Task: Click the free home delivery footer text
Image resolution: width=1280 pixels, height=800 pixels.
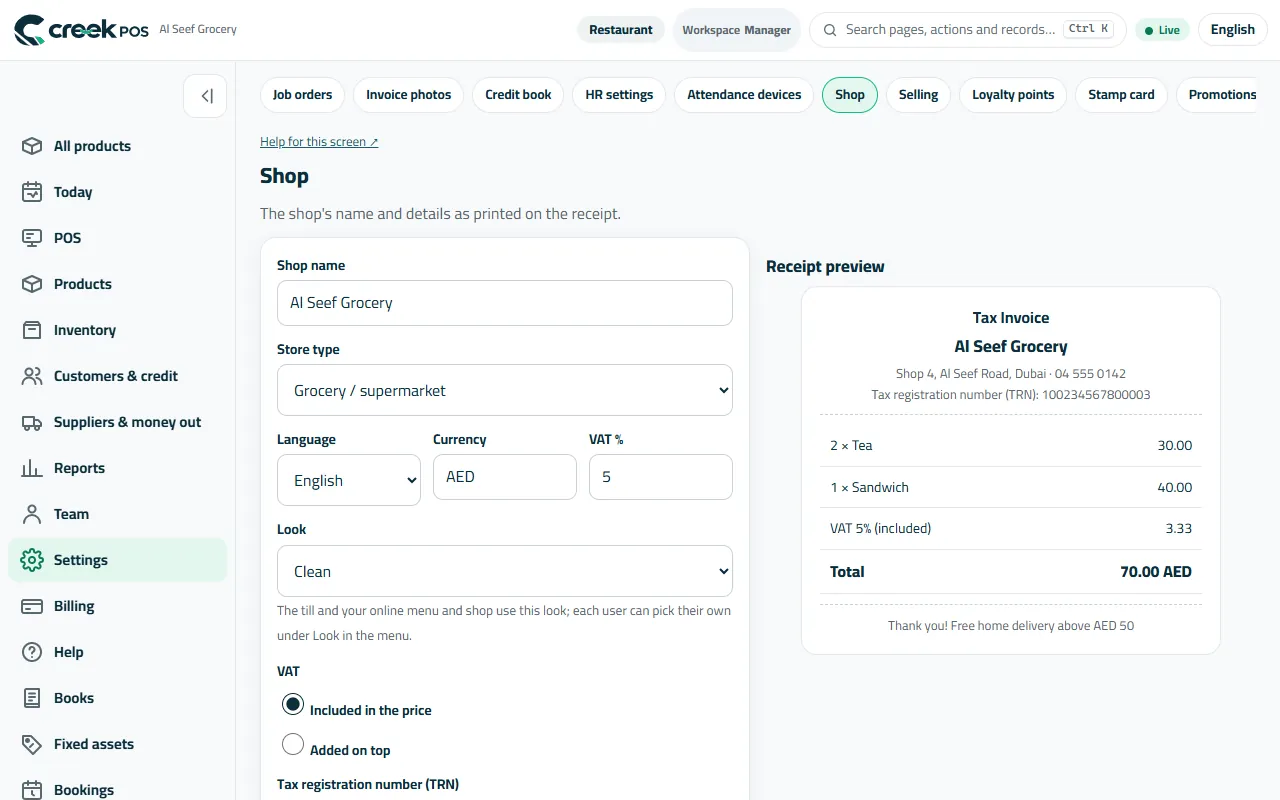Action: coord(1011,626)
